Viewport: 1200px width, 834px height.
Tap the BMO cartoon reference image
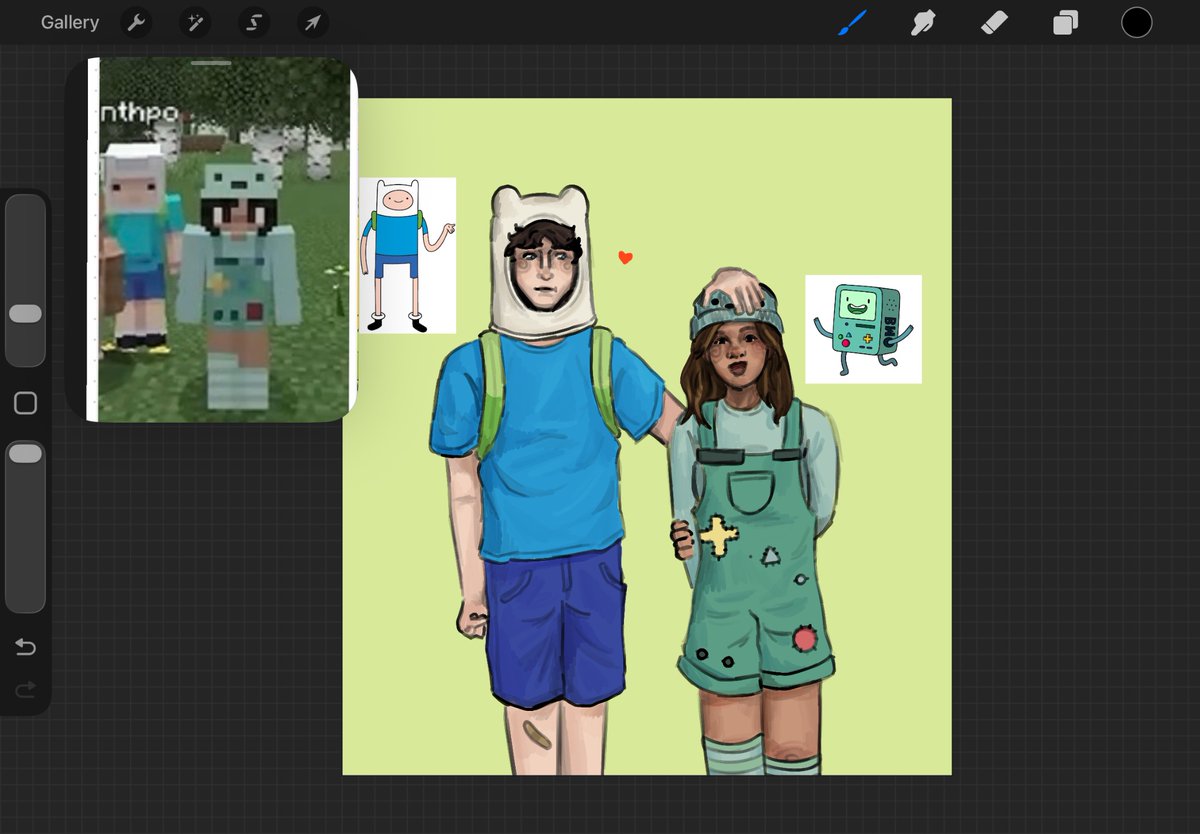click(864, 329)
